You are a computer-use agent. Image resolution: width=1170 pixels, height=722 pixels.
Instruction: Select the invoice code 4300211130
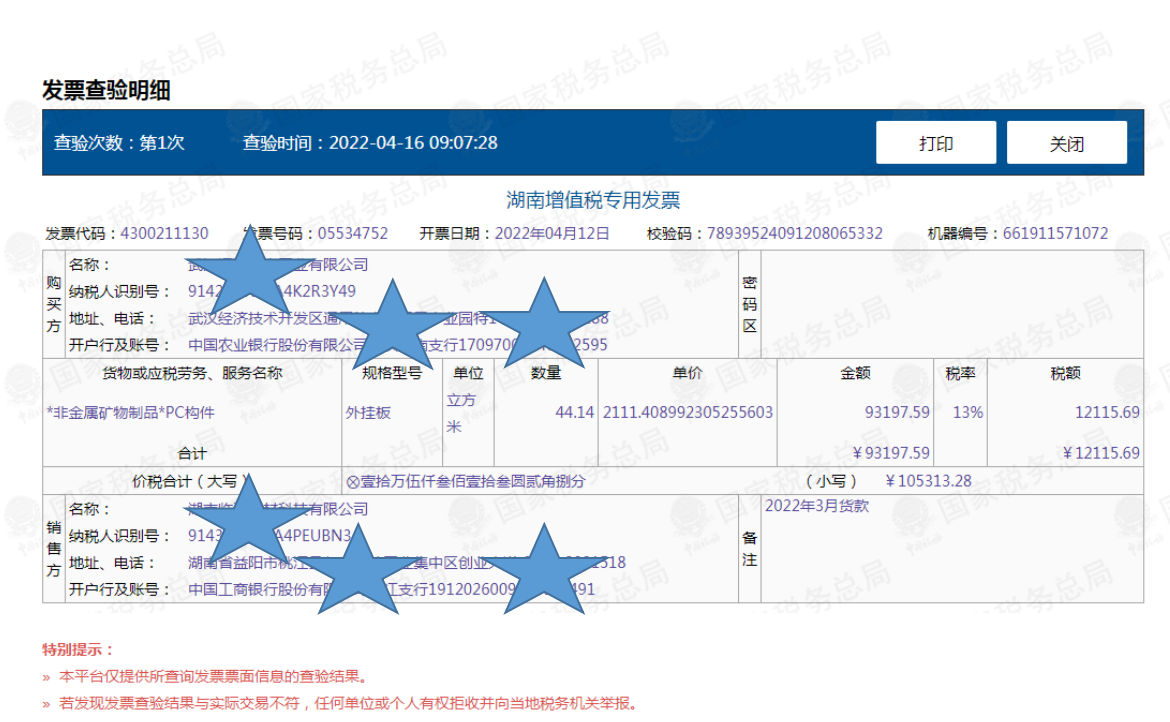click(164, 234)
